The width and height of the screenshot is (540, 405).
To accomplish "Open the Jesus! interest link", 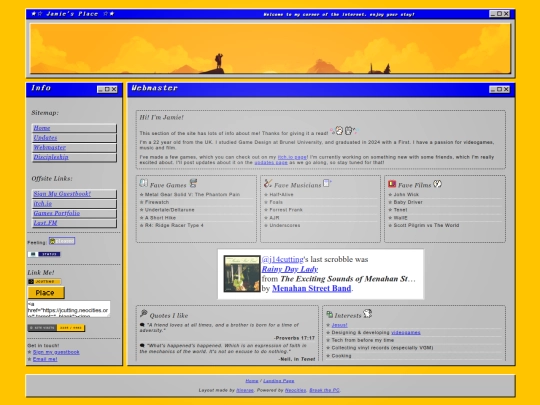I will pos(339,325).
